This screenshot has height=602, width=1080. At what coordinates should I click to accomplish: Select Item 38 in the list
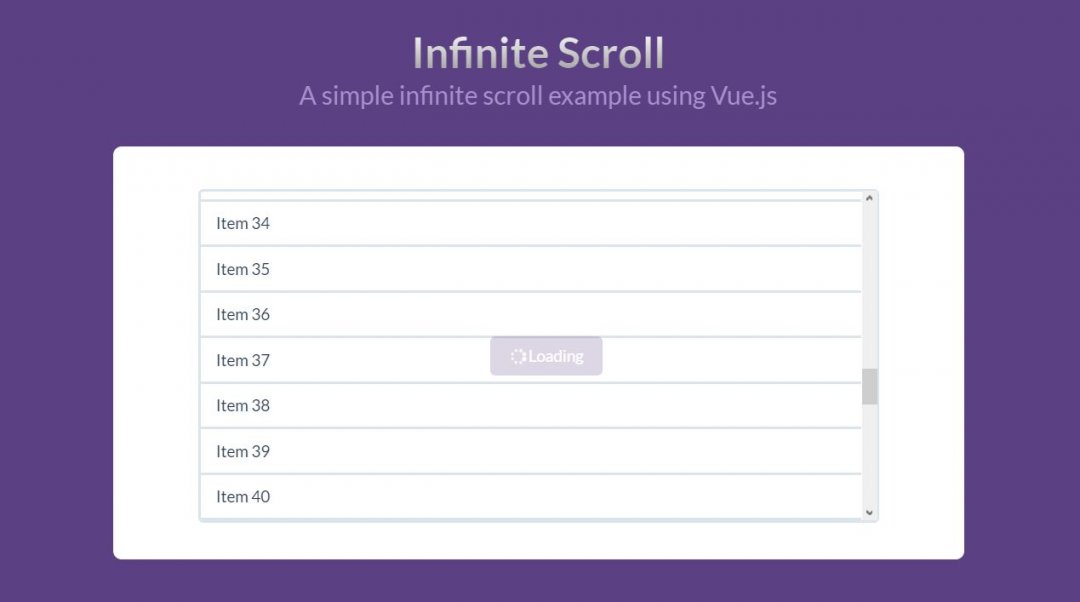pos(243,405)
